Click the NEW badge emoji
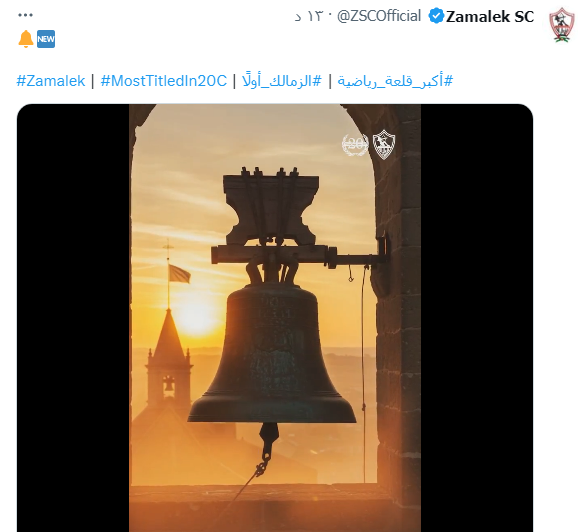This screenshot has width=578, height=532. 46,39
